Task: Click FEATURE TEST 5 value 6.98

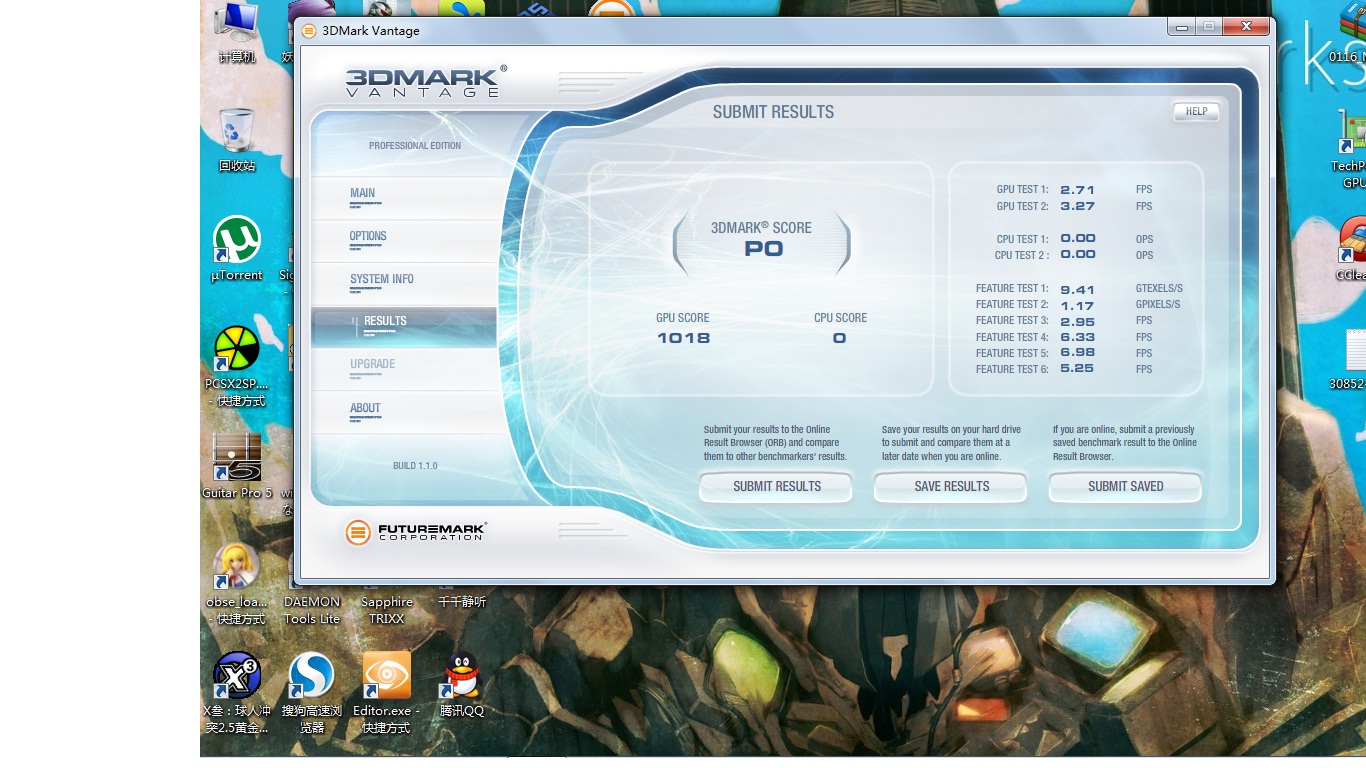Action: (1078, 353)
